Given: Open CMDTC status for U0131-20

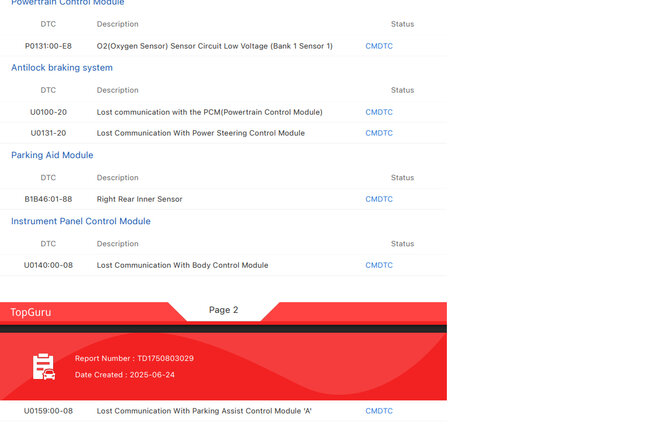Looking at the screenshot, I should pos(379,133).
